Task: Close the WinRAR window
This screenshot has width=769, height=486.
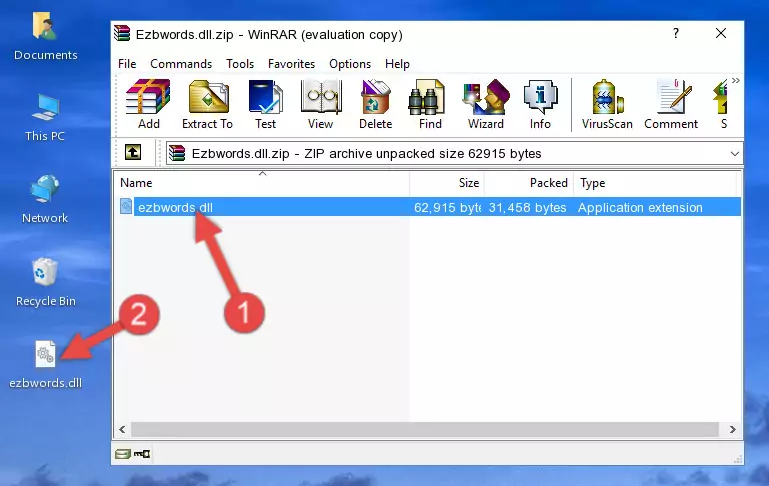Action: pos(720,33)
